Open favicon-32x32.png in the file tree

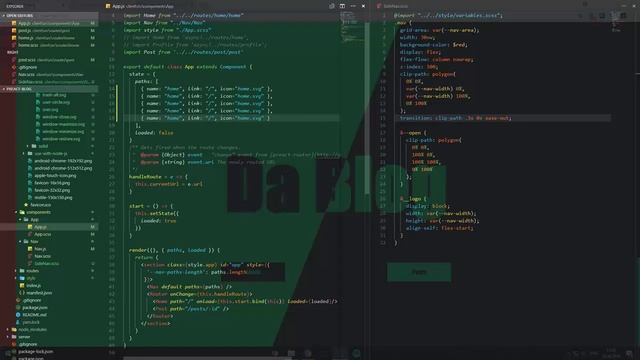[52, 190]
